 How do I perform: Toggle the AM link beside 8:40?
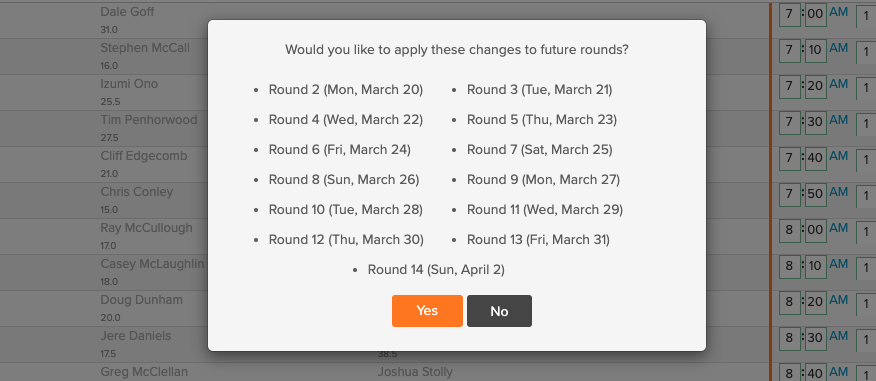[839, 373]
